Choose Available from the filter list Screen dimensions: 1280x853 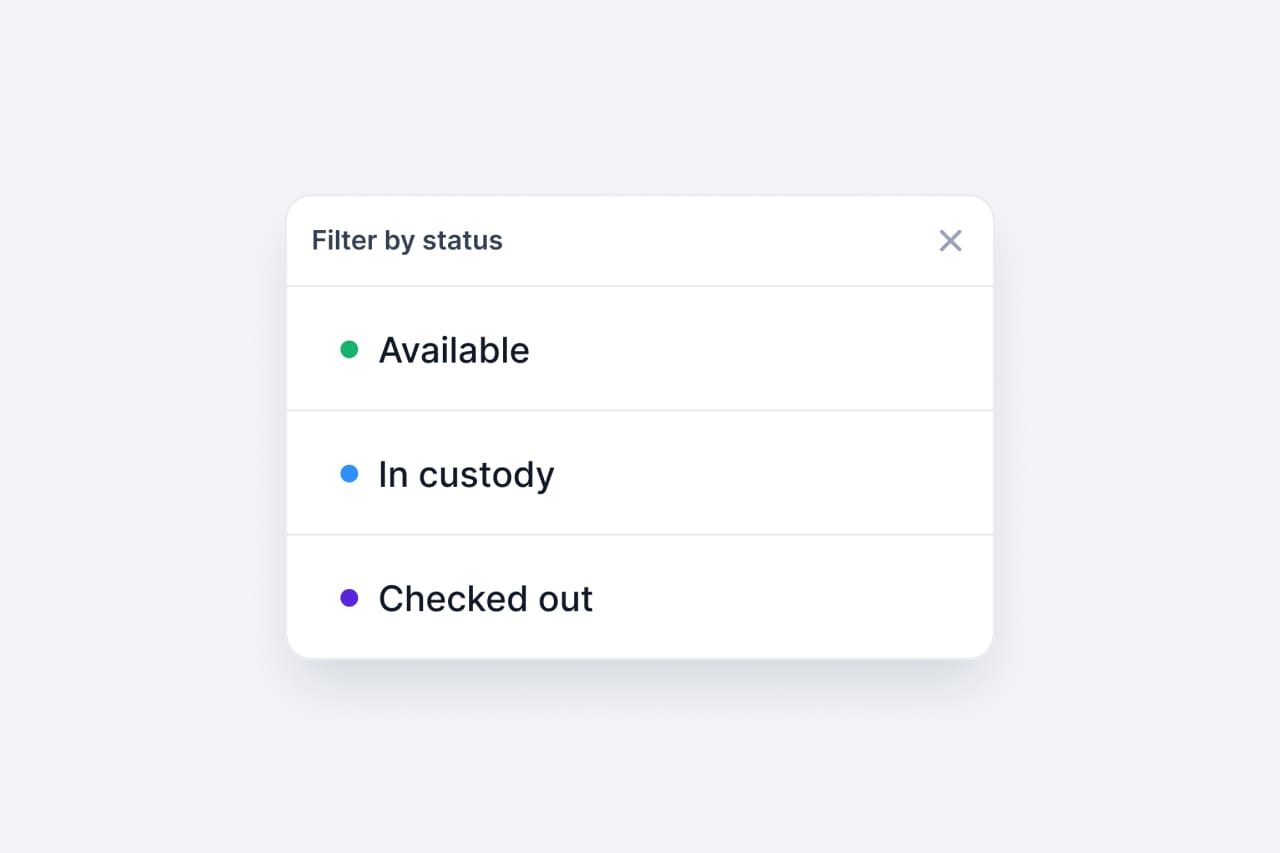[x=454, y=350]
